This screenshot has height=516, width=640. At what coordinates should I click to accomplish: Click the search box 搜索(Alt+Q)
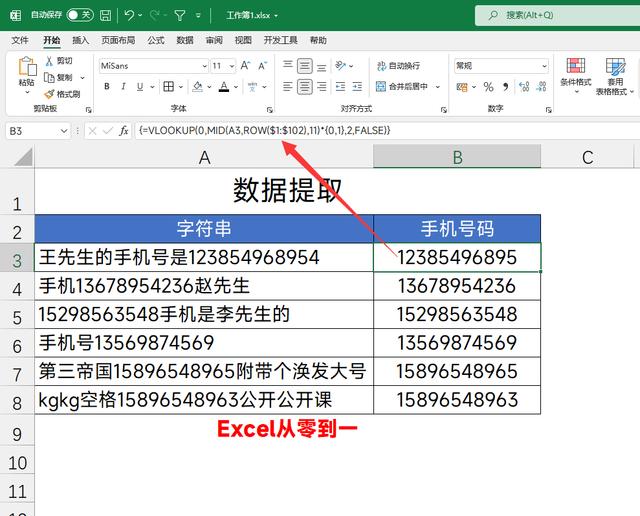coord(558,16)
